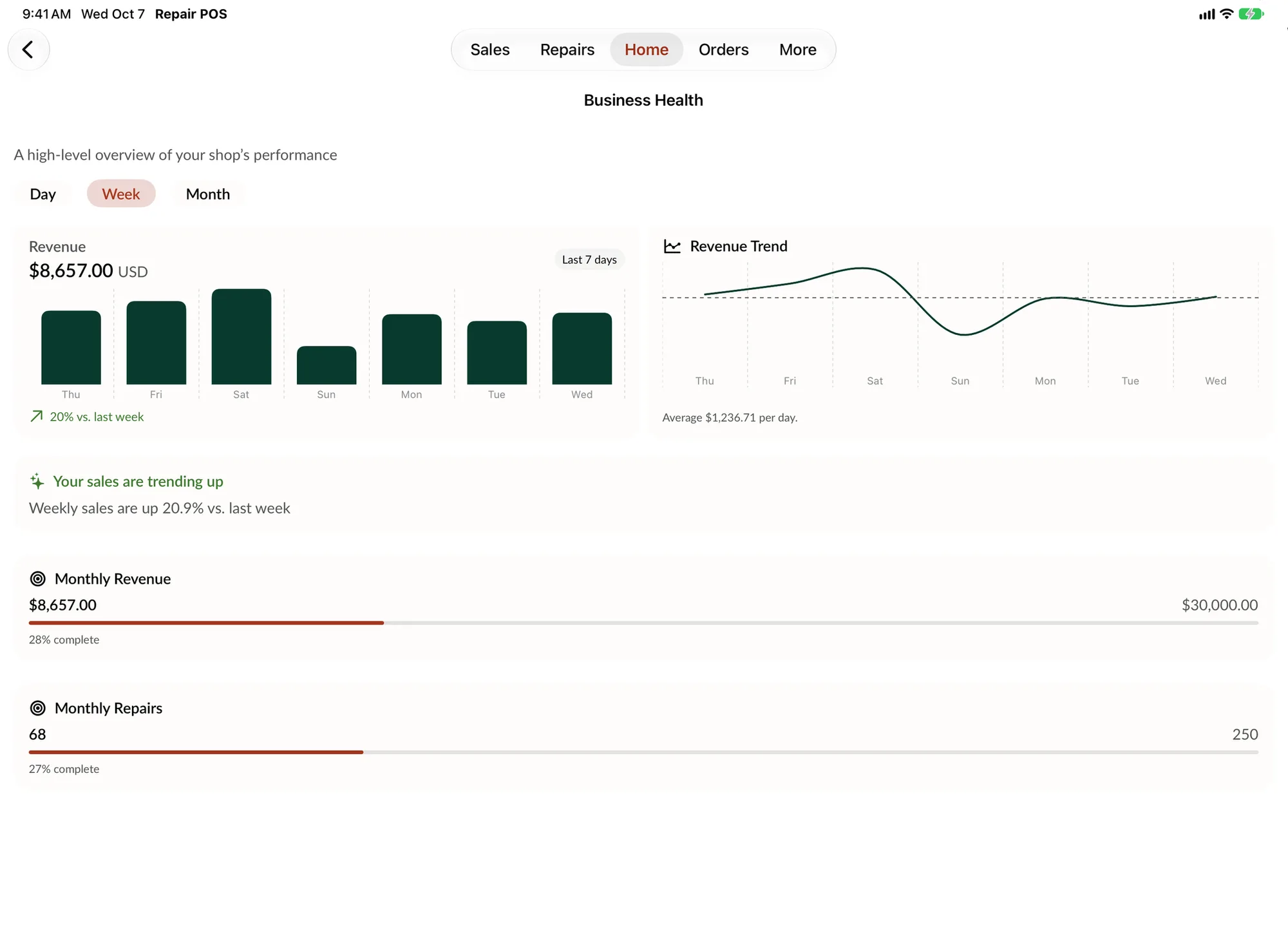Image resolution: width=1288 pixels, height=930 pixels.
Task: Switch to the Repairs tab
Action: point(567,50)
